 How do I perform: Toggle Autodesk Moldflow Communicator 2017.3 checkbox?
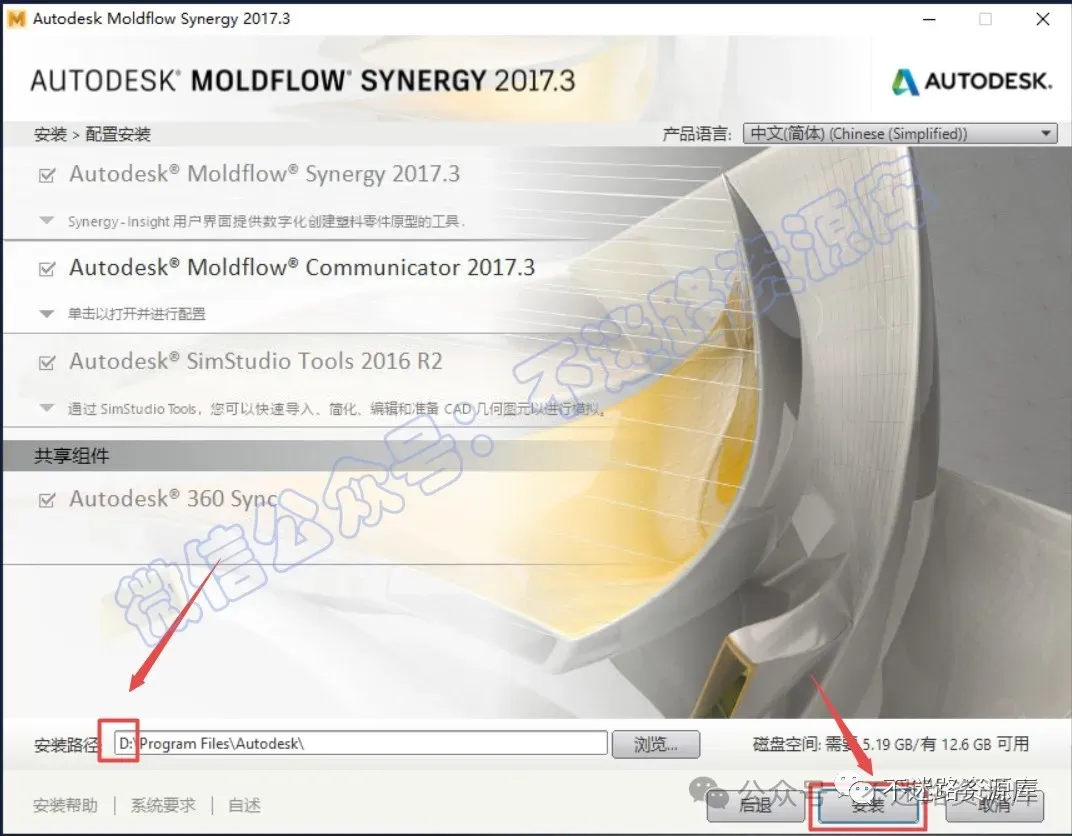(47, 269)
